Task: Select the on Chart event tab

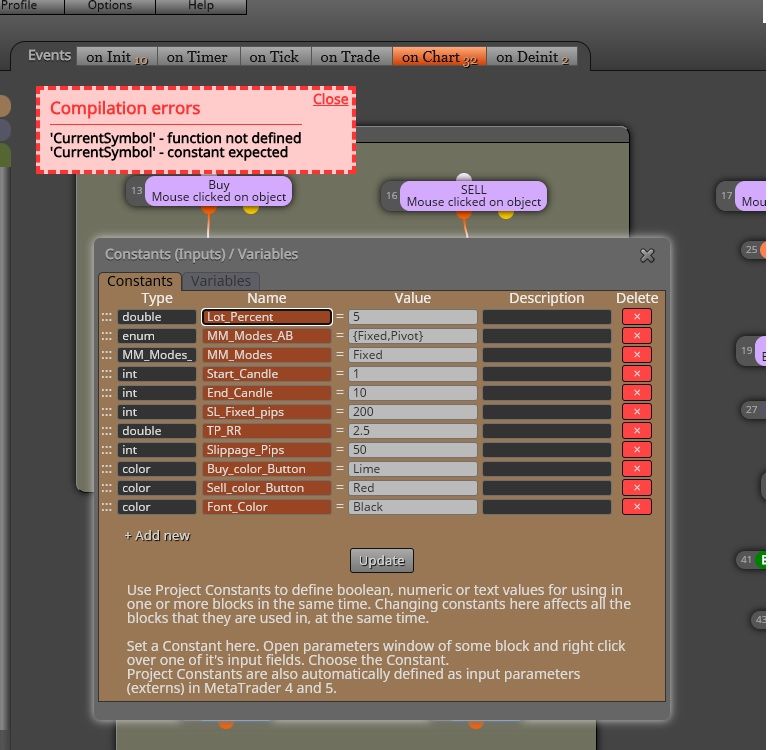Action: [439, 57]
